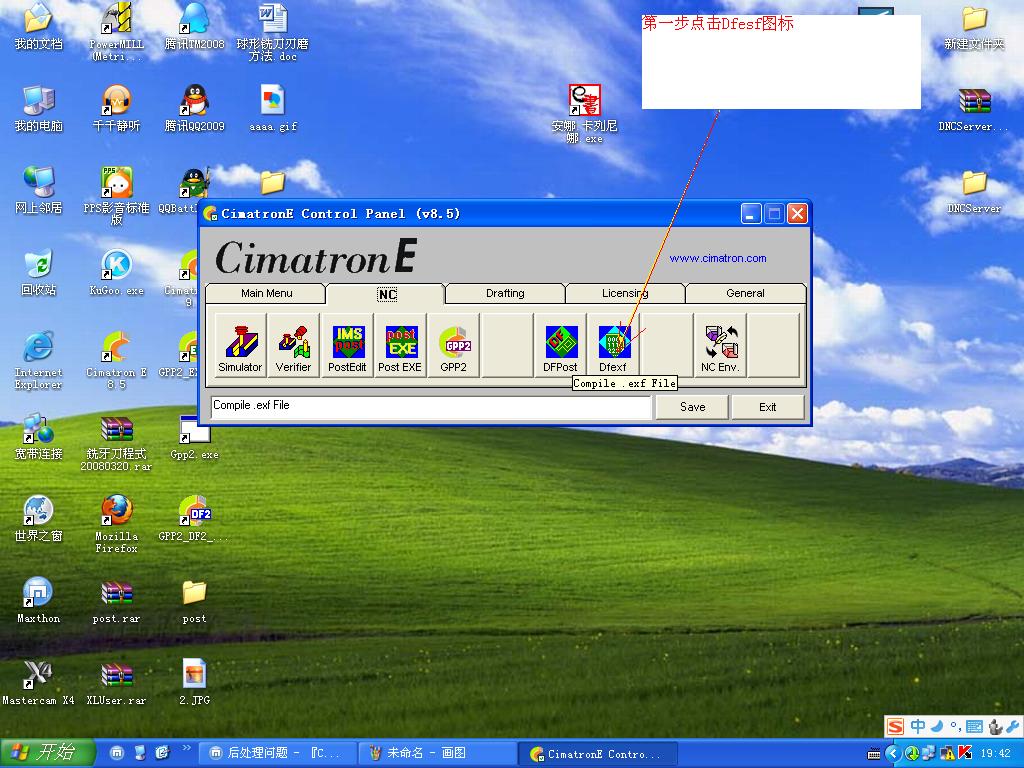Select the 腾讯TM2008 desktop icon

(x=195, y=27)
